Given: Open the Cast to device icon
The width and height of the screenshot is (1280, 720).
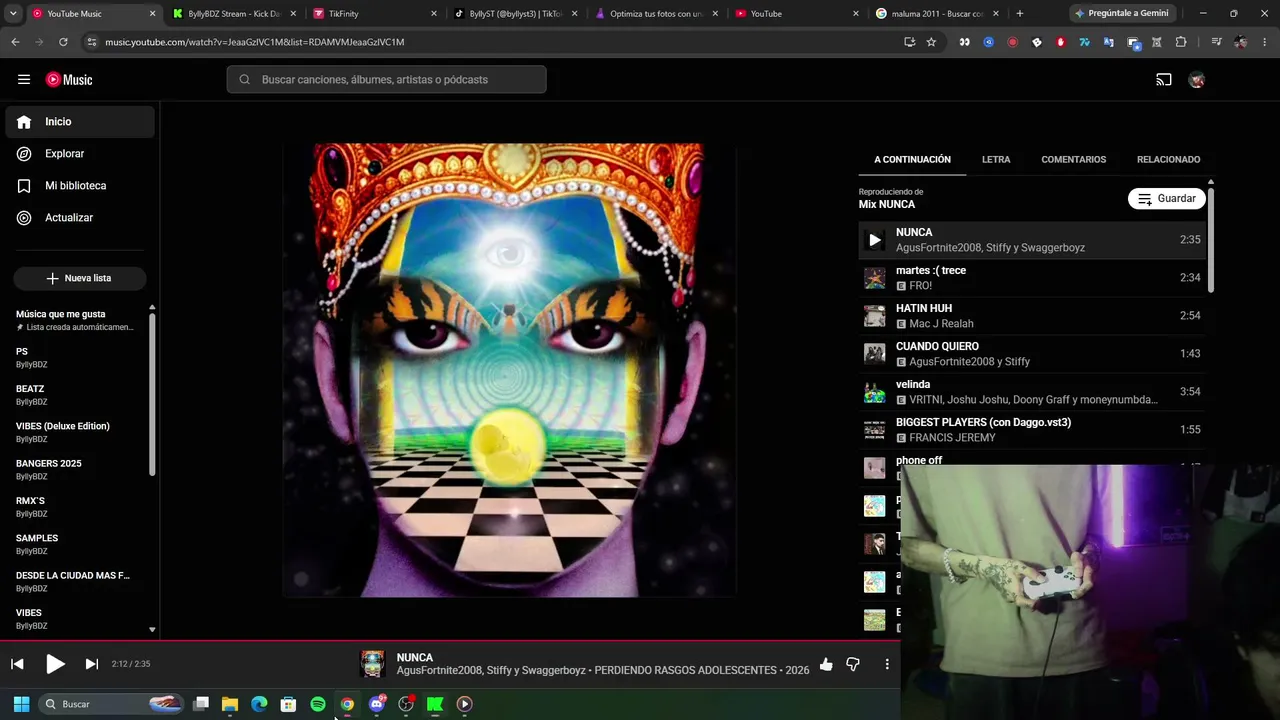Looking at the screenshot, I should pos(1164,80).
